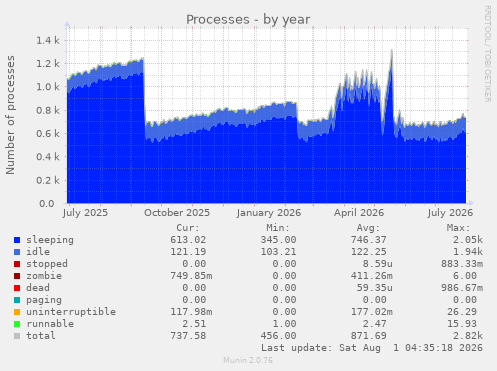Screen dimensions: 497x371
Task: Select the 'uninterruptible' legend label
Action: pos(71,312)
